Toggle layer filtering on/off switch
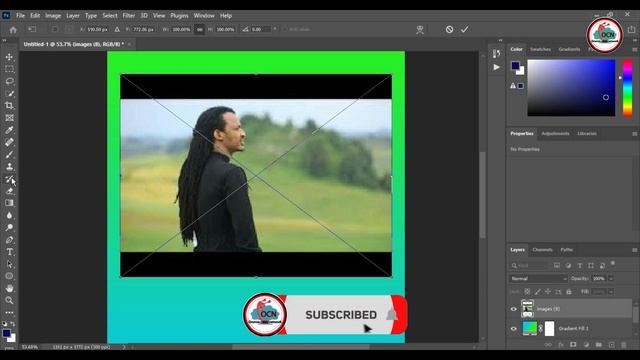 pyautogui.click(x=613, y=264)
